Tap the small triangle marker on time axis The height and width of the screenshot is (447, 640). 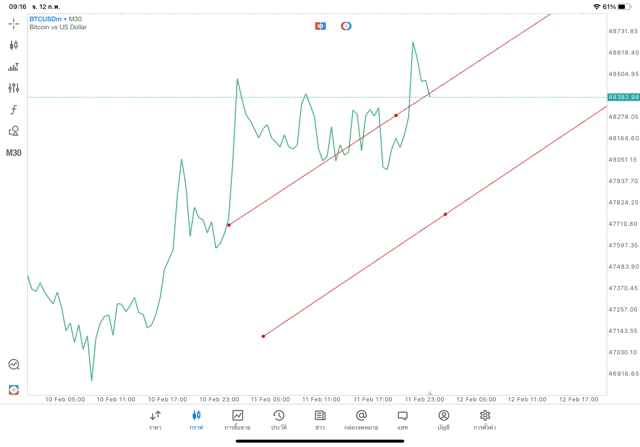coord(430,393)
